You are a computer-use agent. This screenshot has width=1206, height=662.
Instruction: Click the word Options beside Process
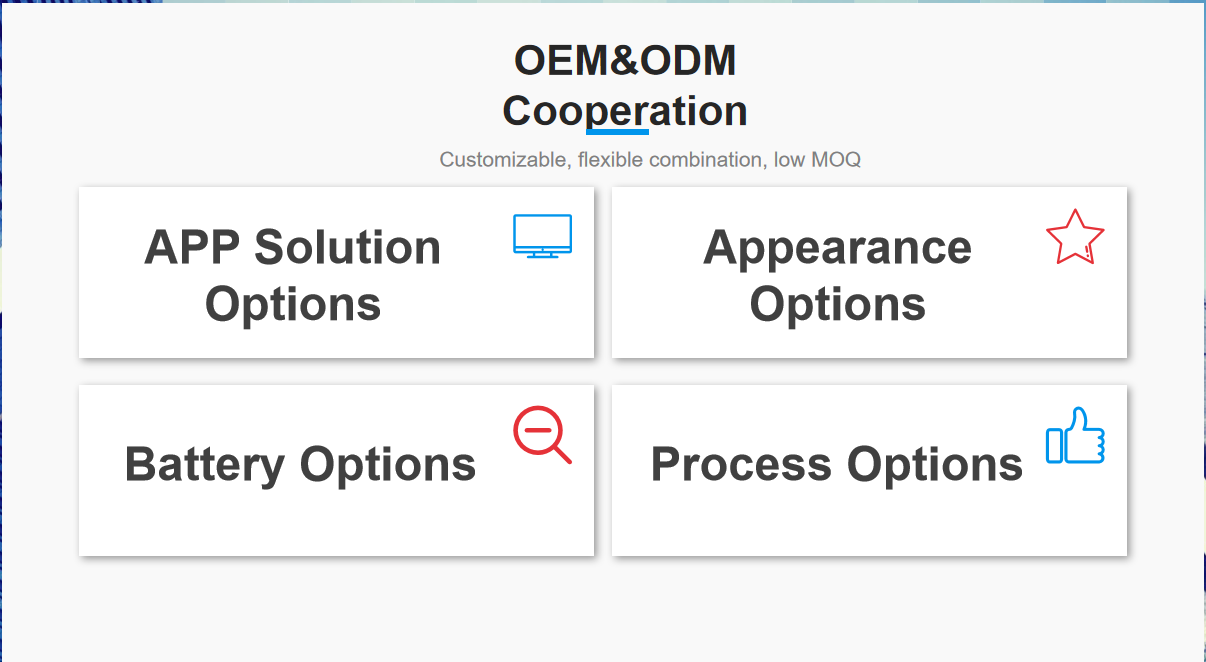(x=935, y=464)
